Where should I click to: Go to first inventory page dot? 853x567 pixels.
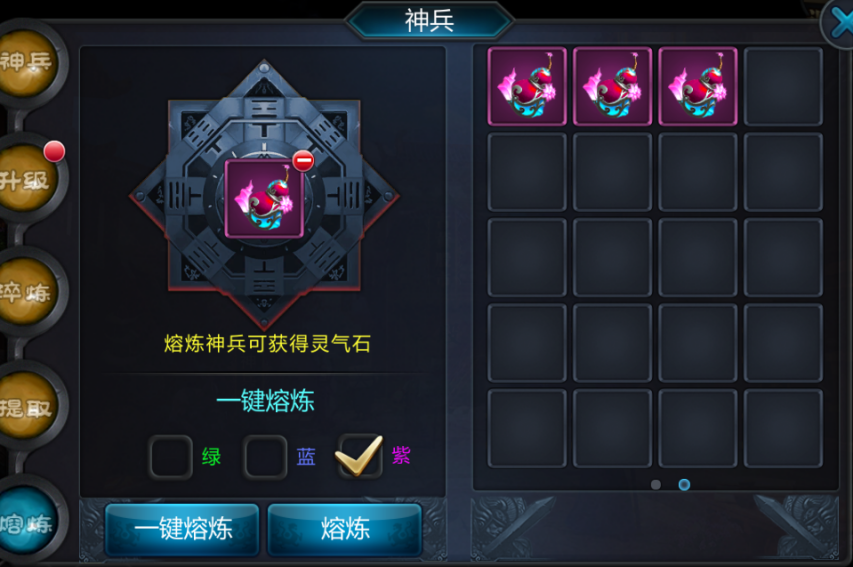coord(656,484)
